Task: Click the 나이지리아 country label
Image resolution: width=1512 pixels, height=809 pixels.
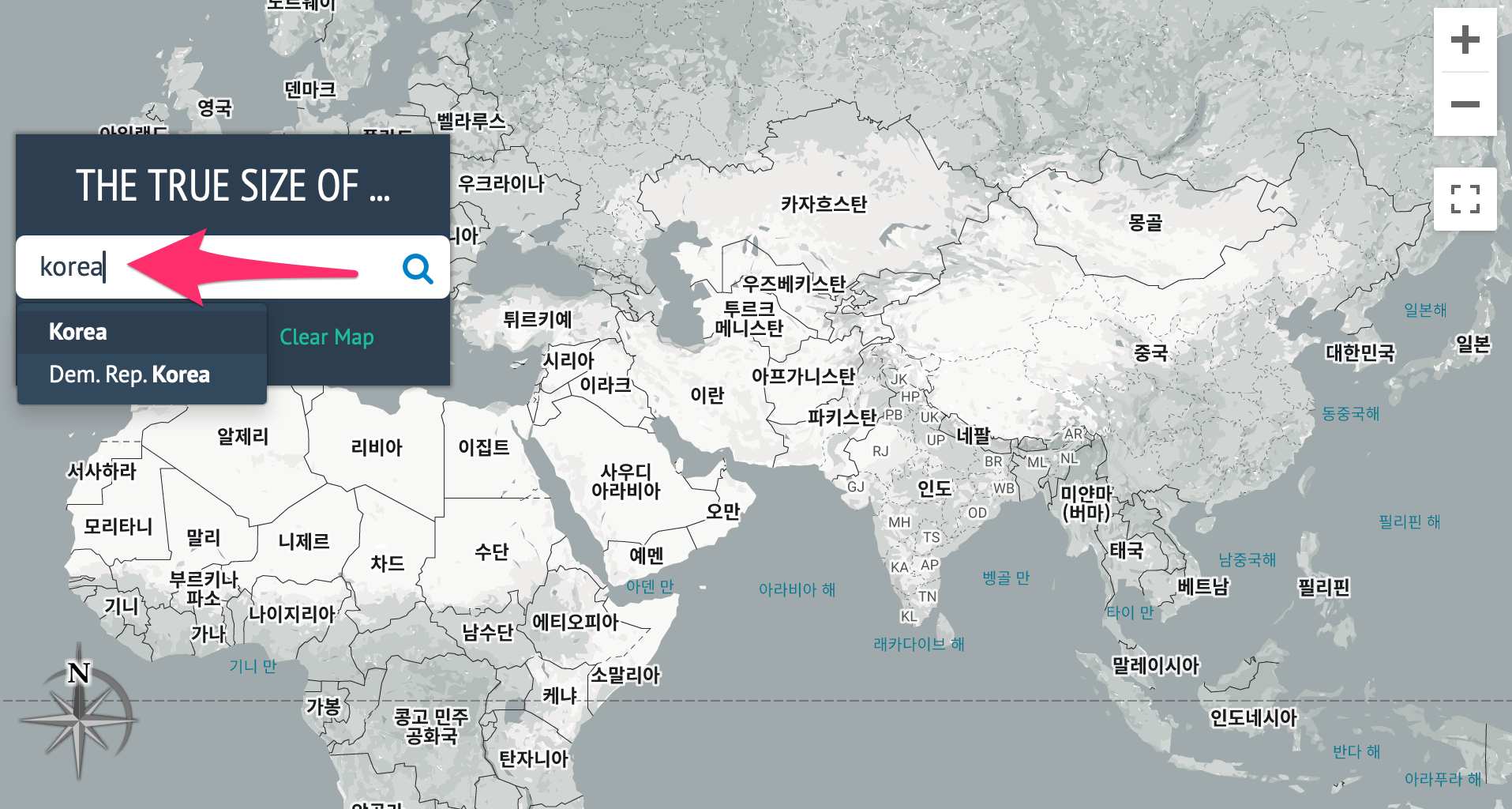Action: point(292,614)
